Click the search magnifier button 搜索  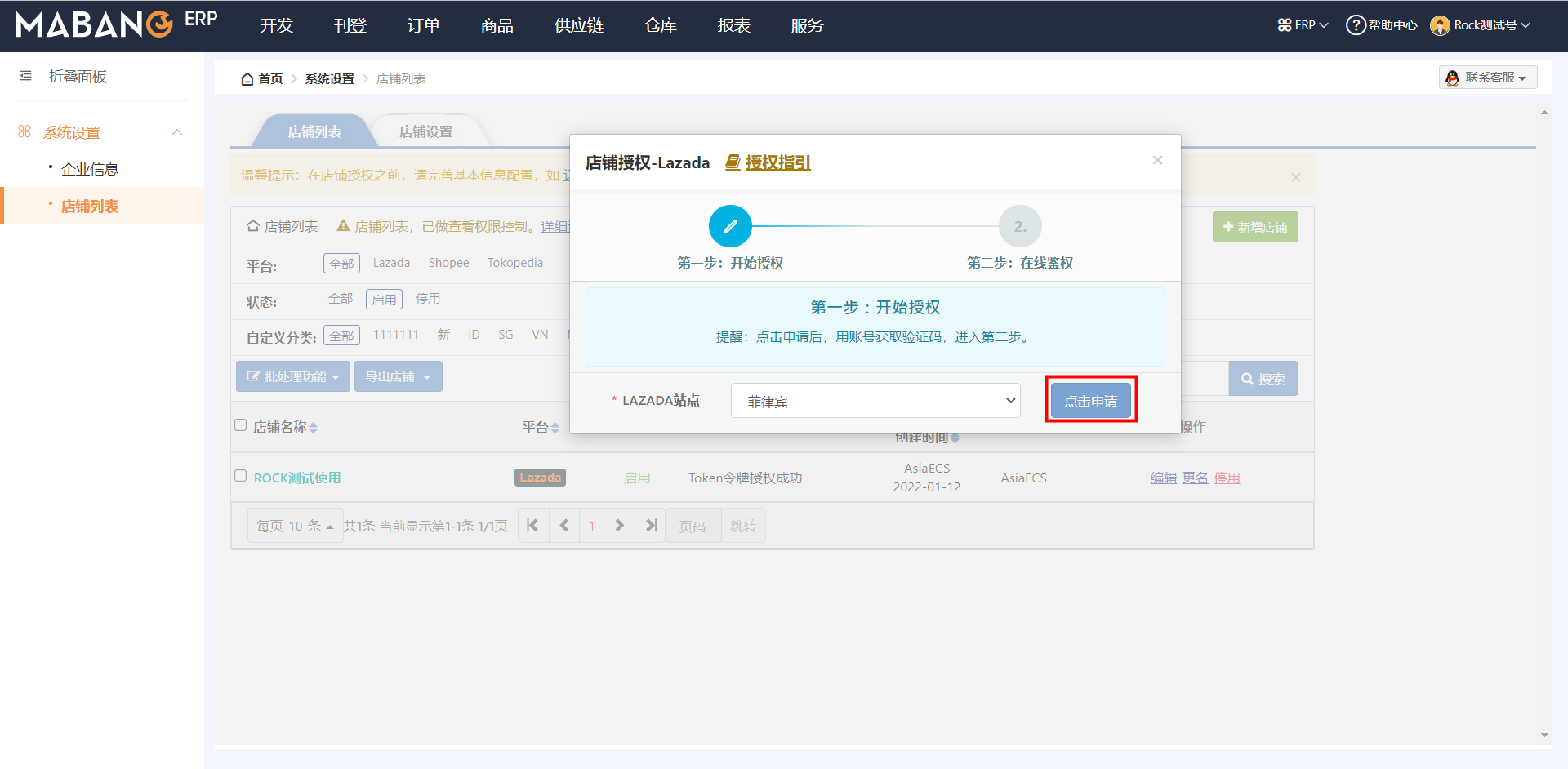tap(1263, 379)
